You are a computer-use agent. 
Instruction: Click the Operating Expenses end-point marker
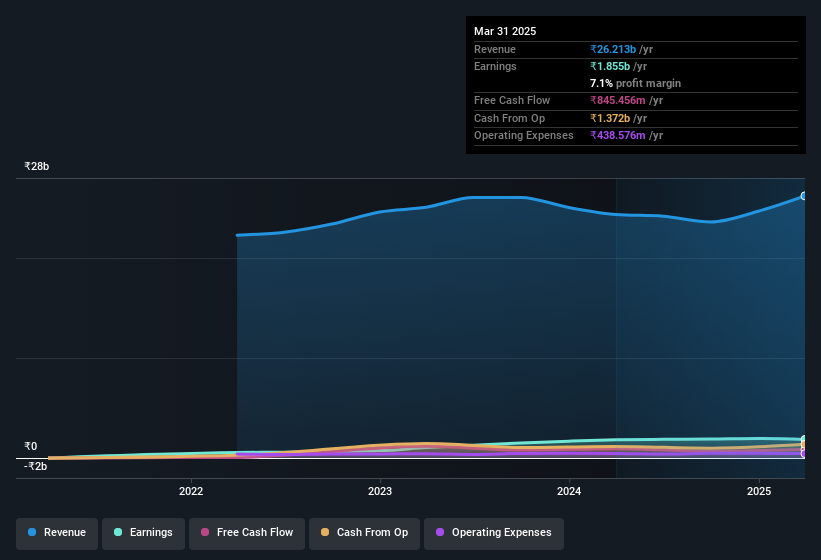804,454
